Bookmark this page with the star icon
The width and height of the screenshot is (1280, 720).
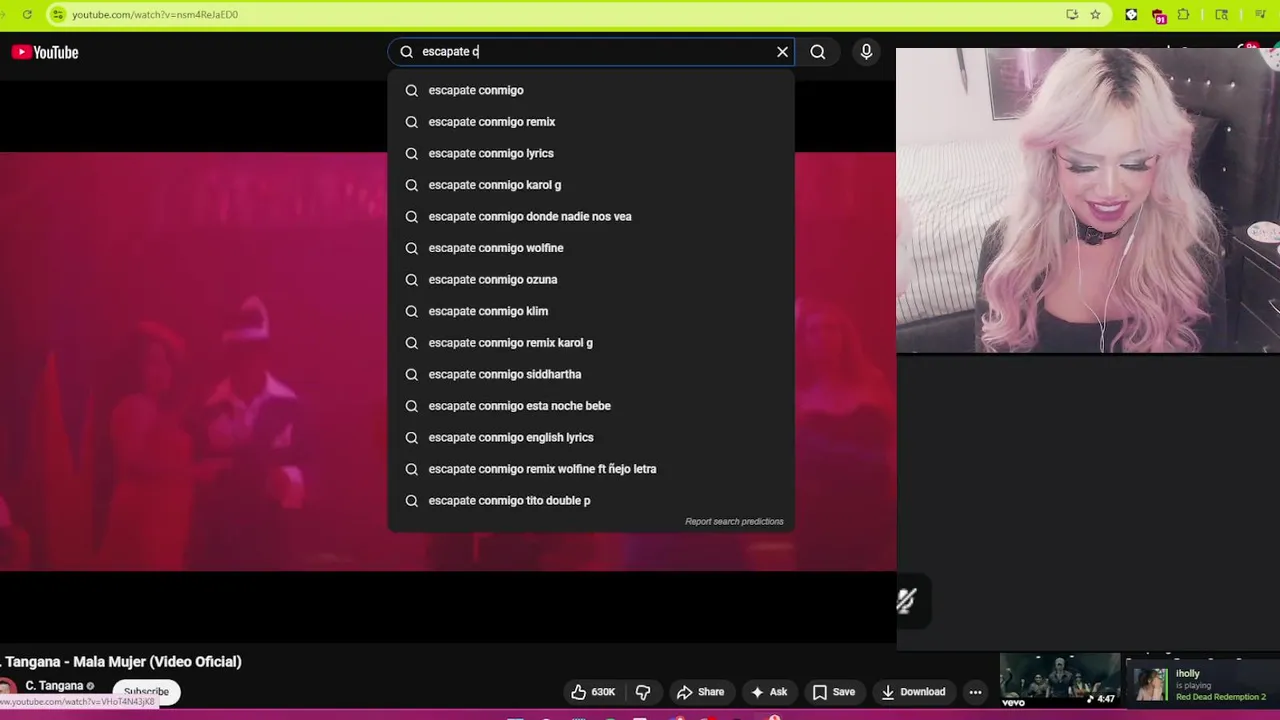coord(1095,14)
